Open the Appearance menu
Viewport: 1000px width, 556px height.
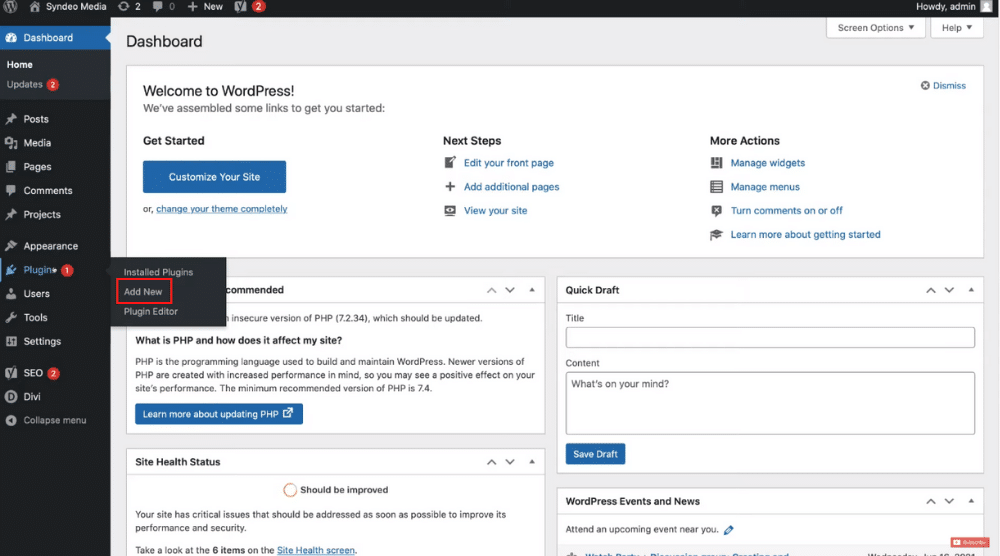tap(50, 246)
